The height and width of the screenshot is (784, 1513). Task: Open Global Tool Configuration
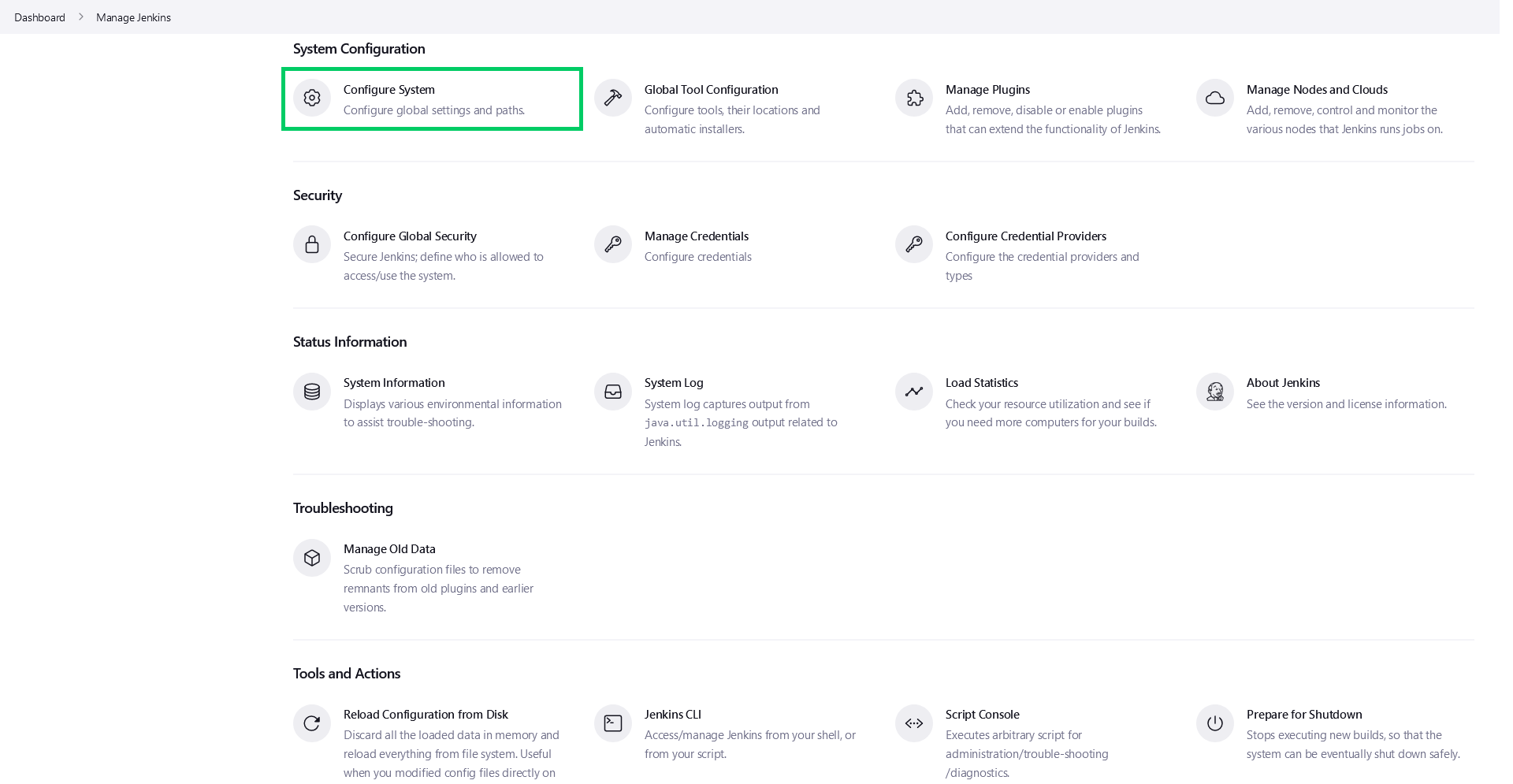pyautogui.click(x=711, y=90)
